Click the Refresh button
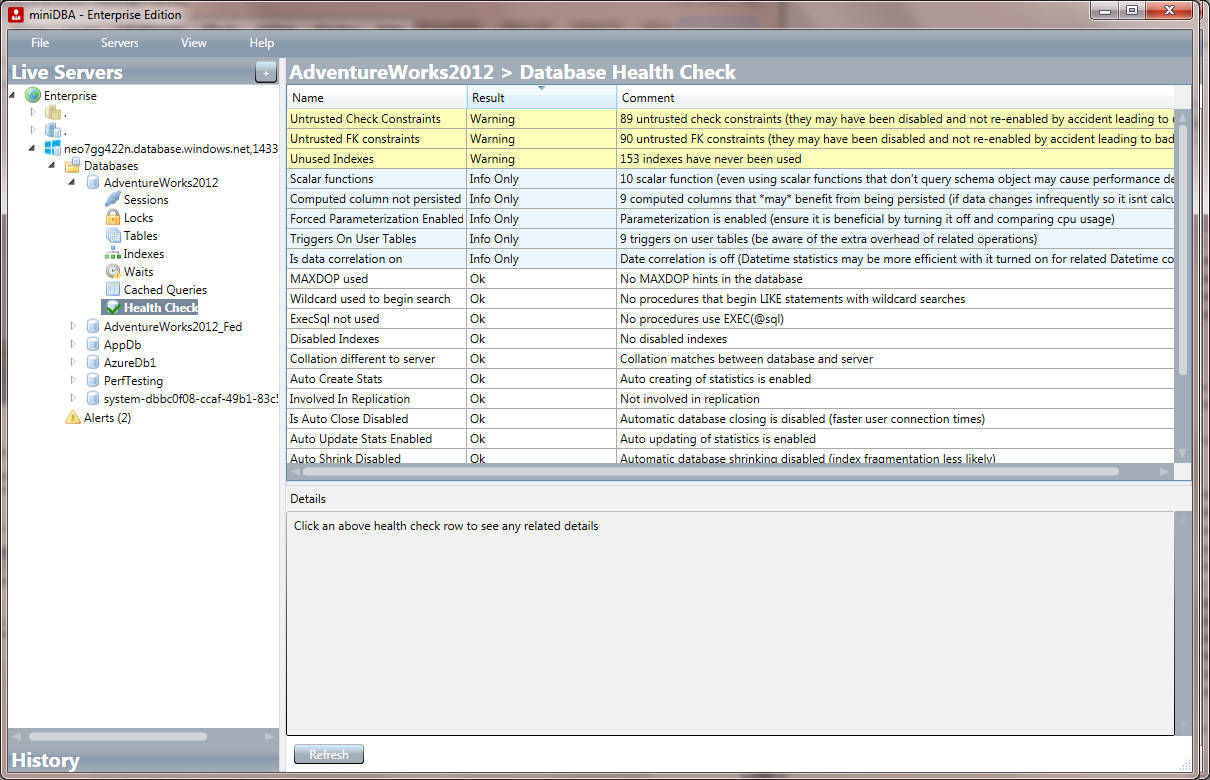This screenshot has height=780, width=1210. pos(328,754)
